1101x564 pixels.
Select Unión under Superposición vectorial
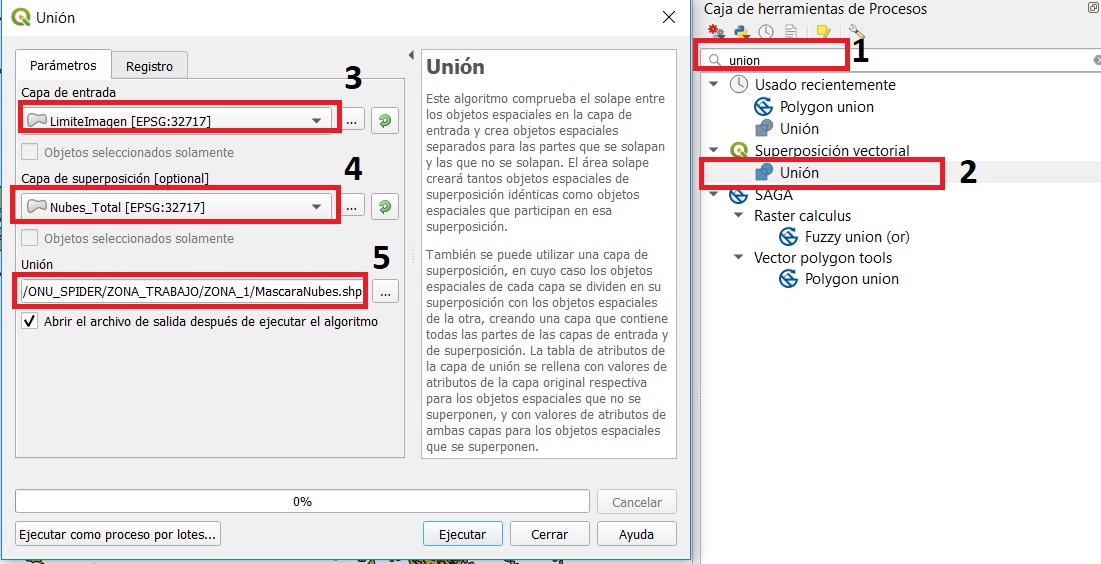(799, 173)
